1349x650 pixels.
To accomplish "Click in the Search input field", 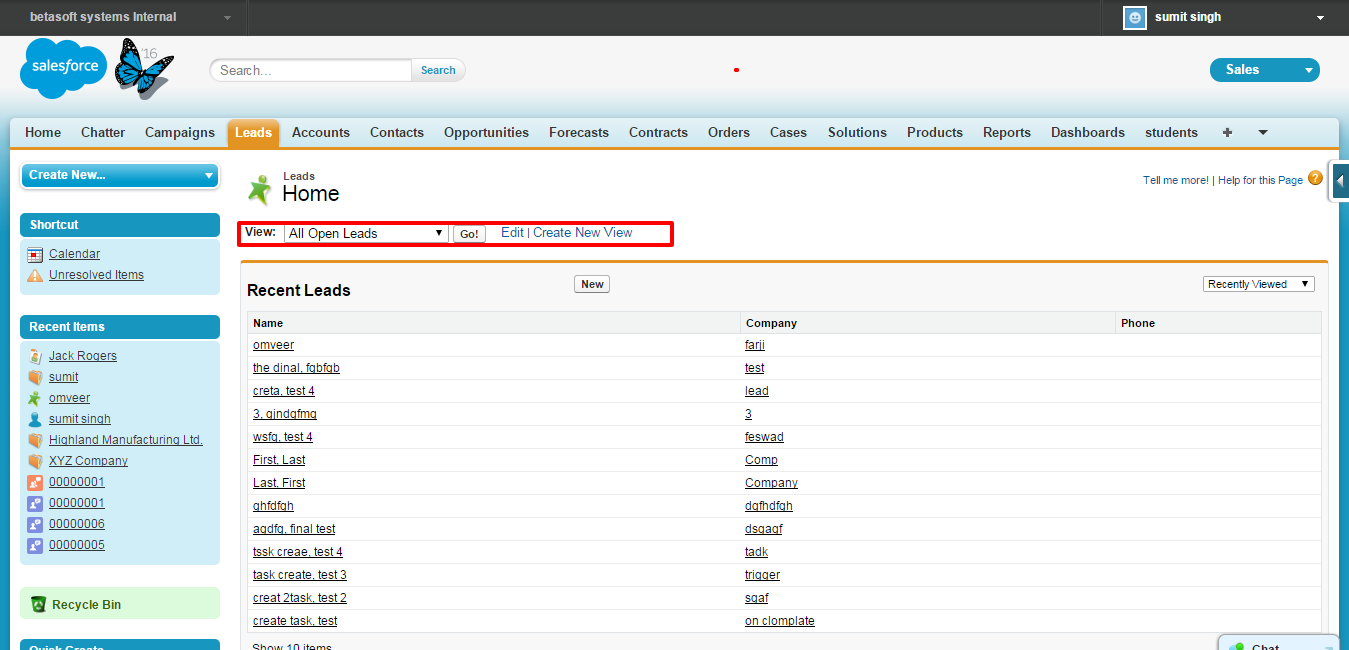I will coord(310,70).
